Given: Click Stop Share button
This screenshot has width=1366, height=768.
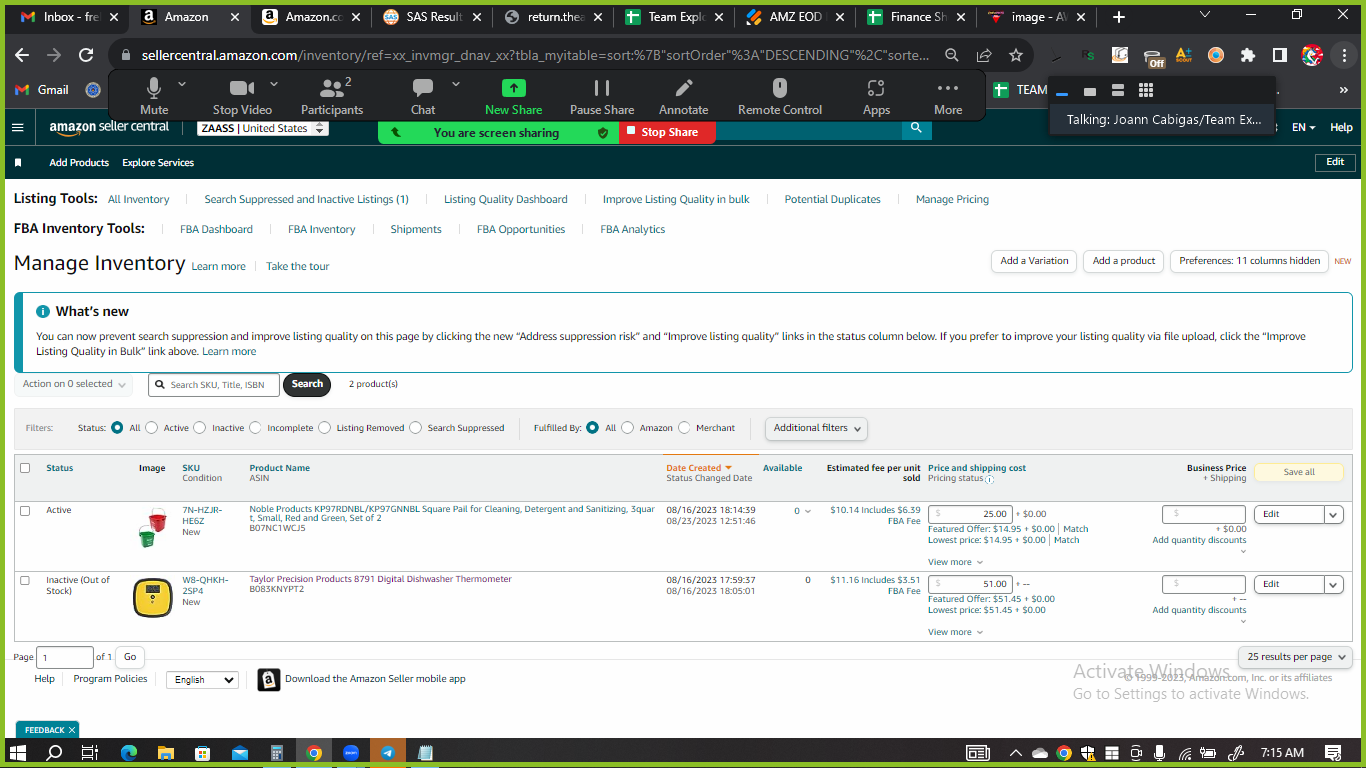Looking at the screenshot, I should click(x=667, y=132).
